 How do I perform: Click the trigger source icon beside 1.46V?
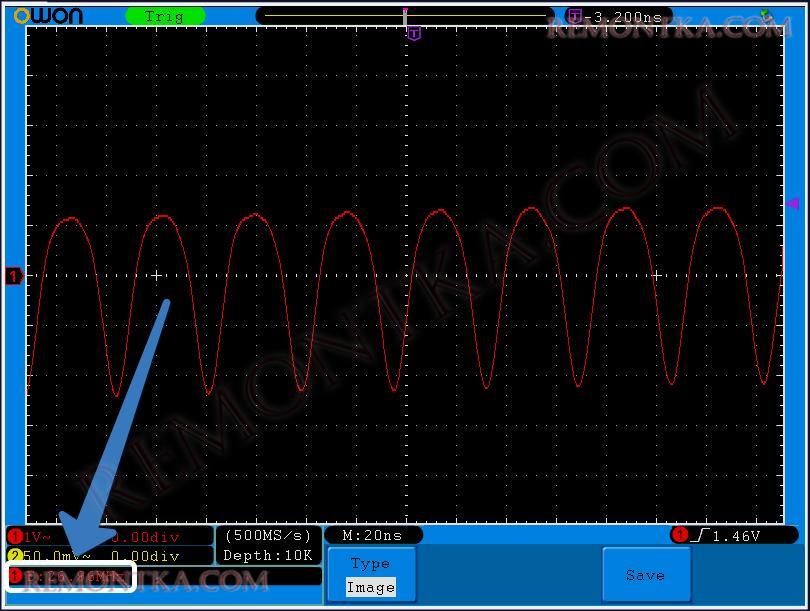click(681, 535)
